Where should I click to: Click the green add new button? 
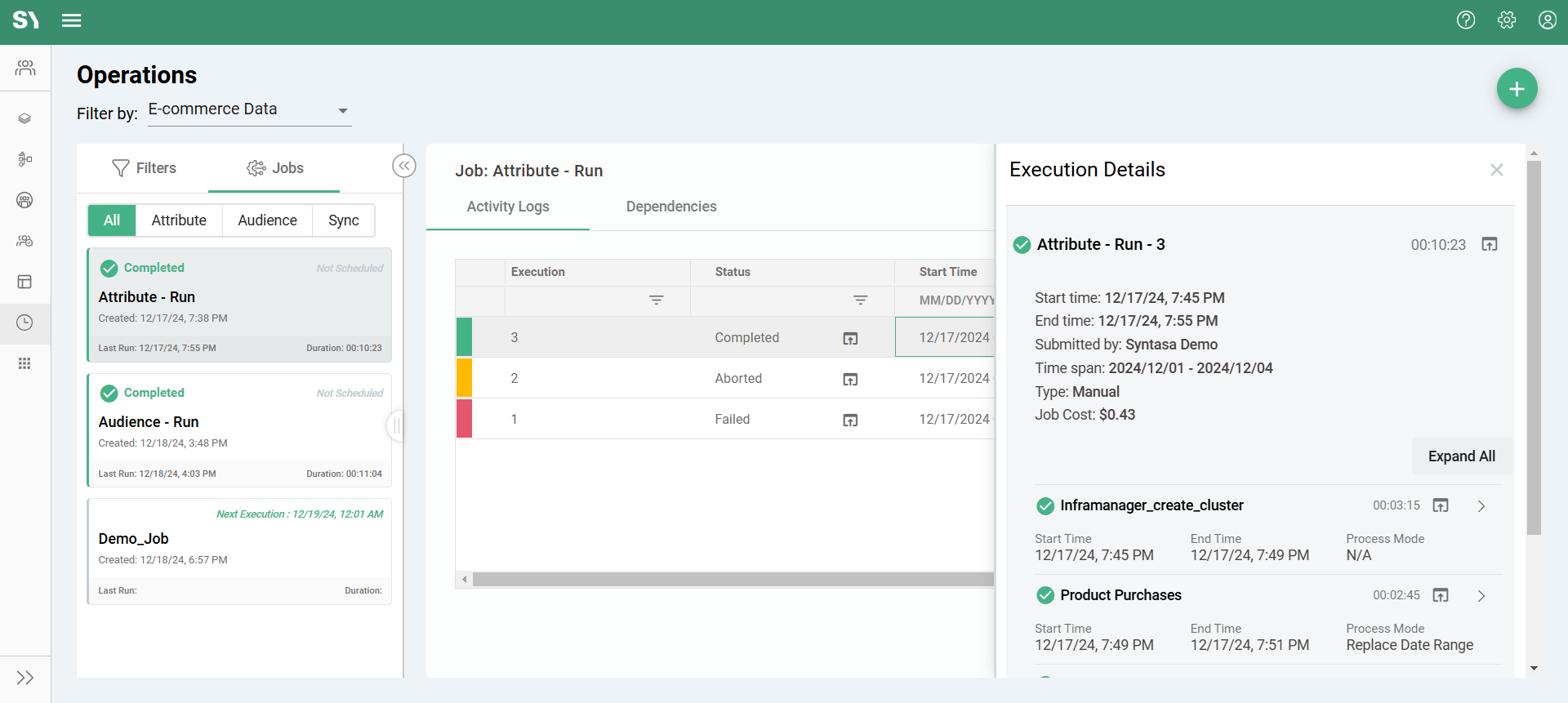1517,89
